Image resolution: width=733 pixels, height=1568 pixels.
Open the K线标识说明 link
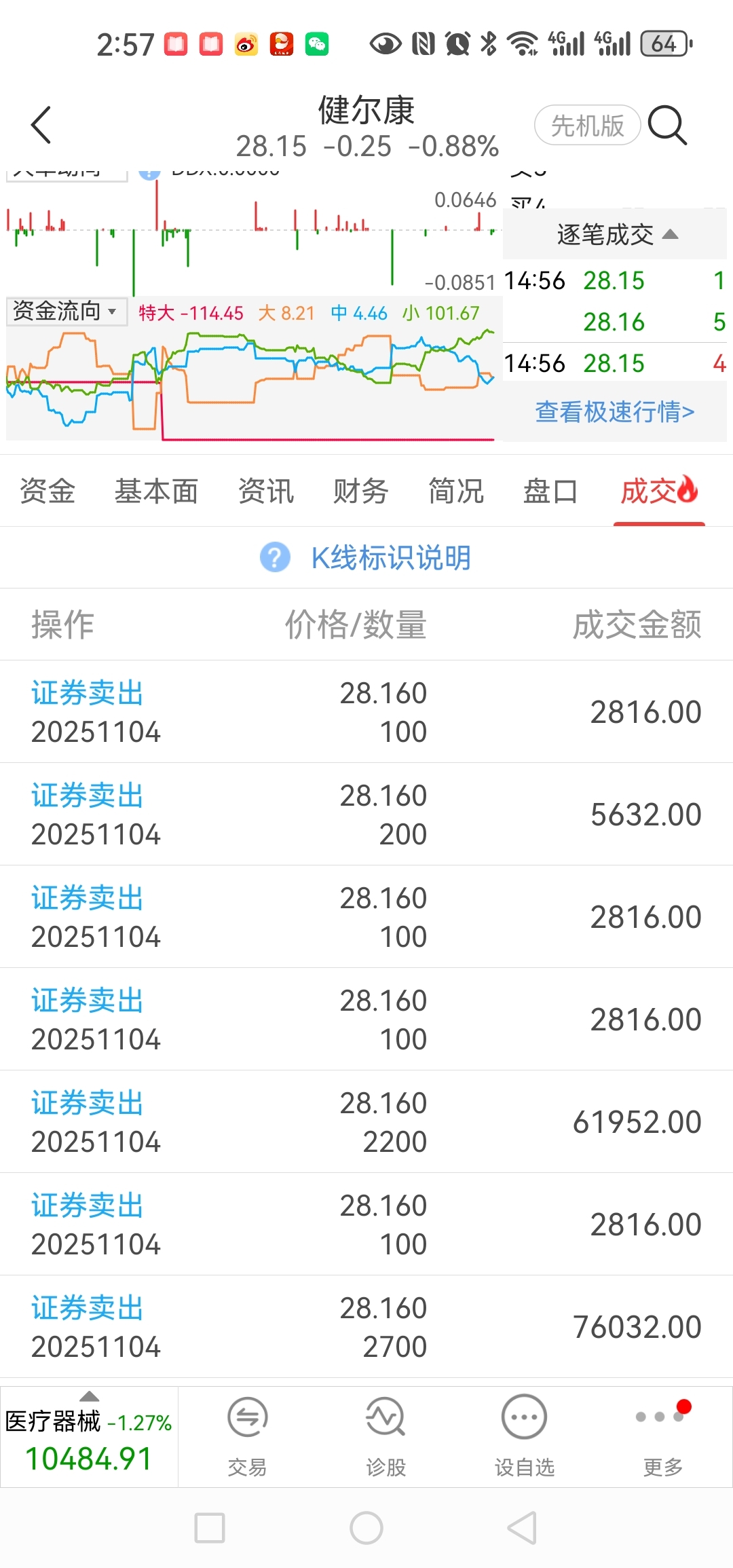[390, 557]
